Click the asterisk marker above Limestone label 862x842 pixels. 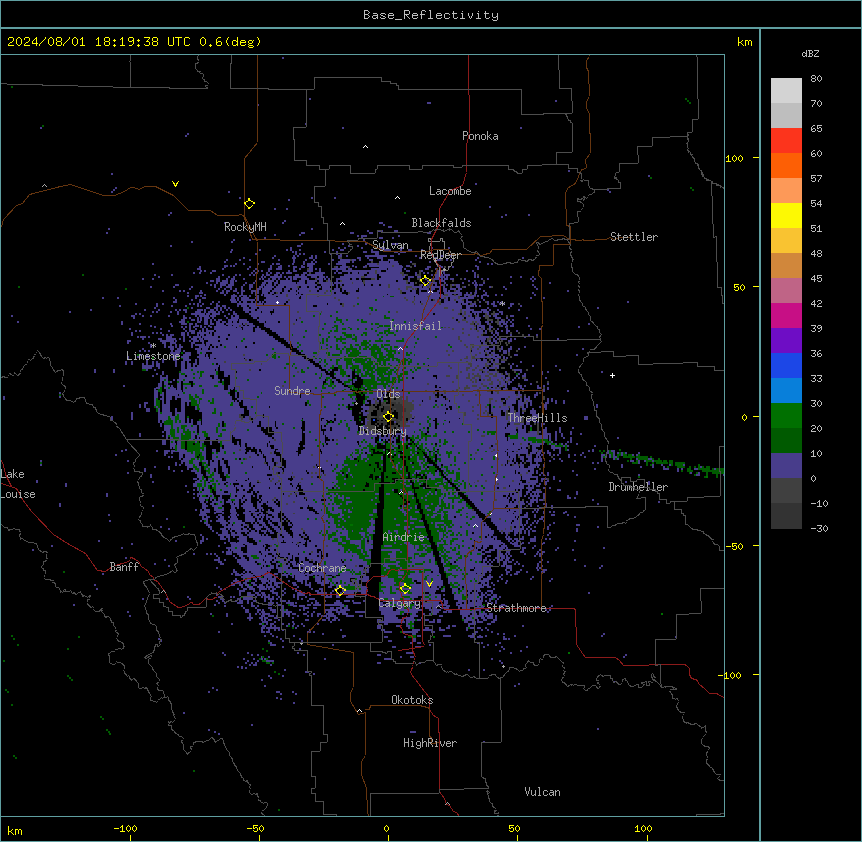tap(153, 346)
